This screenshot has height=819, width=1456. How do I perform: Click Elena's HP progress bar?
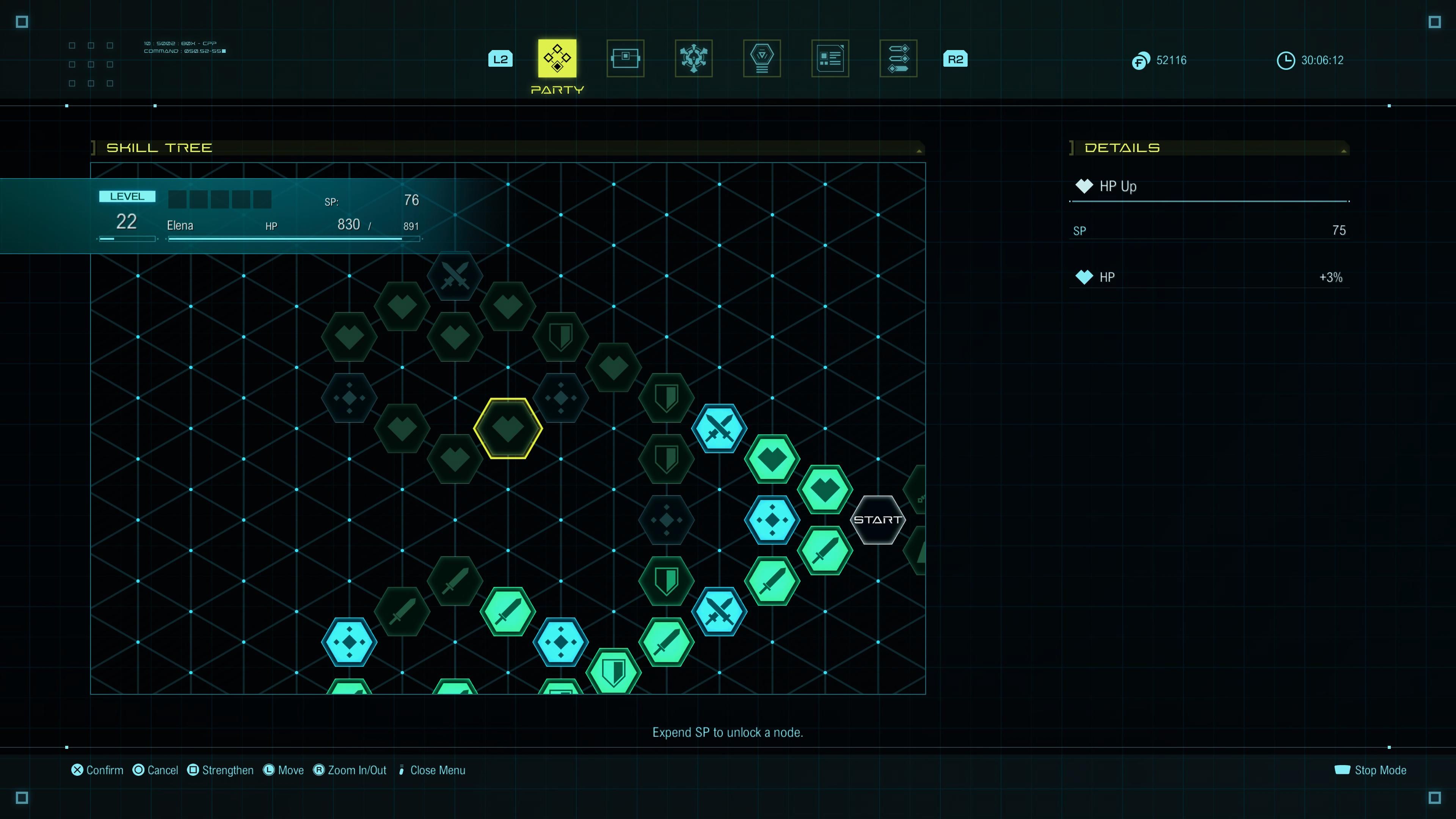coord(294,239)
